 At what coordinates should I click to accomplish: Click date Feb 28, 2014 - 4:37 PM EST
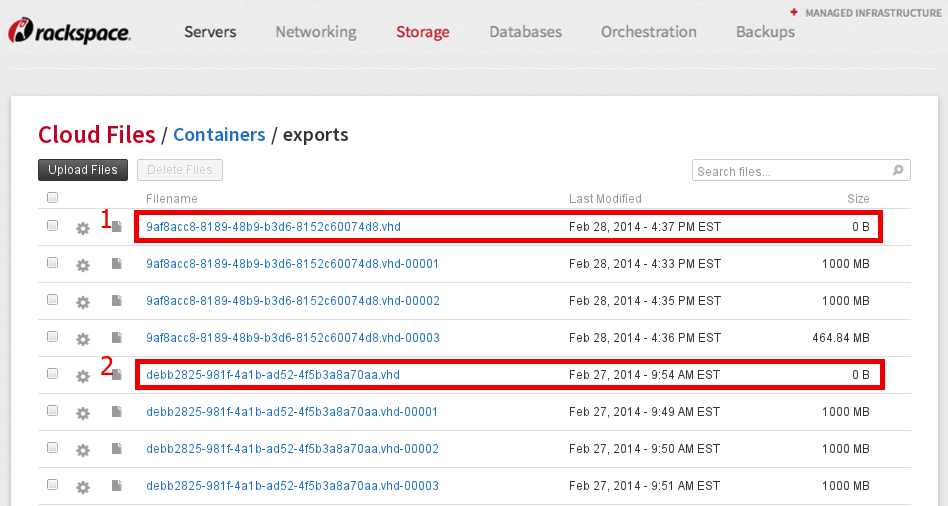point(644,227)
